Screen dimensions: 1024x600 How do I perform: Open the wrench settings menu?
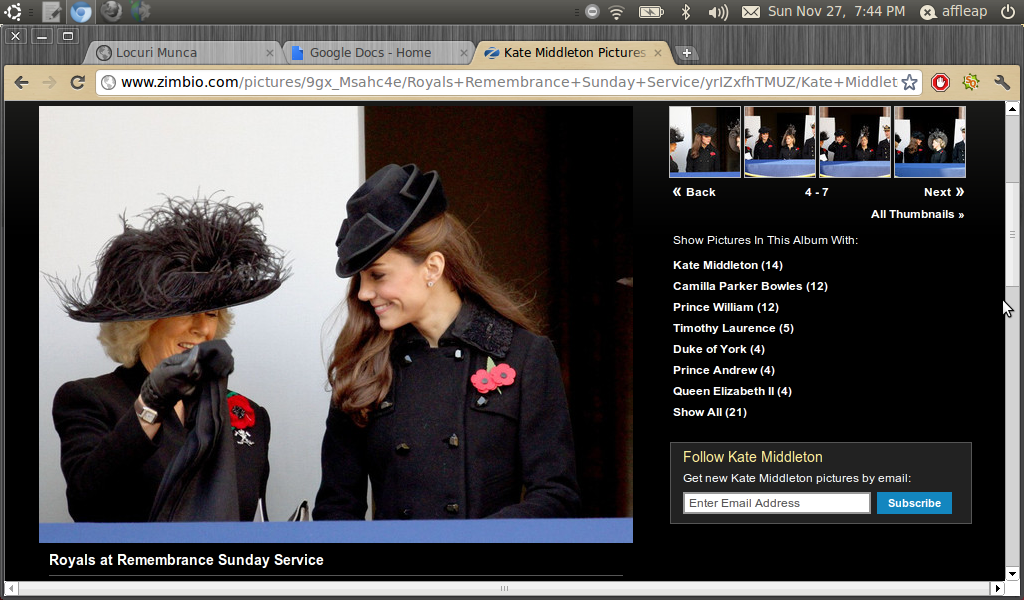pos(1002,82)
